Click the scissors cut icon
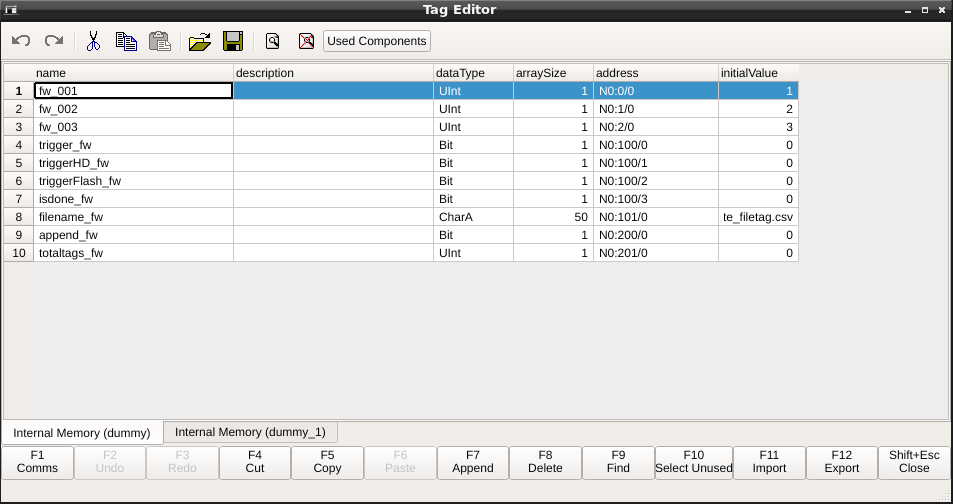953x504 pixels. (x=93, y=41)
